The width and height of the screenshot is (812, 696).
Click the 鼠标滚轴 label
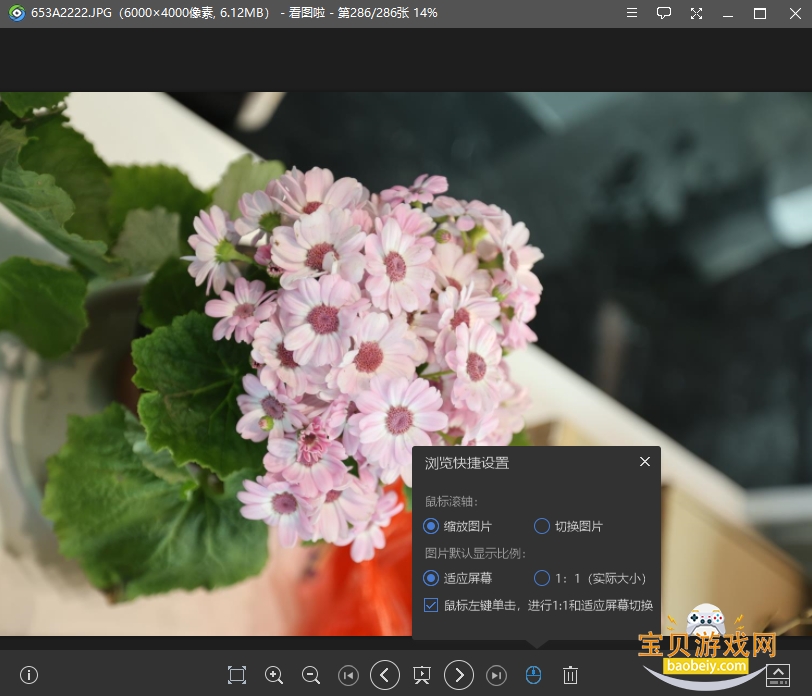pos(451,501)
